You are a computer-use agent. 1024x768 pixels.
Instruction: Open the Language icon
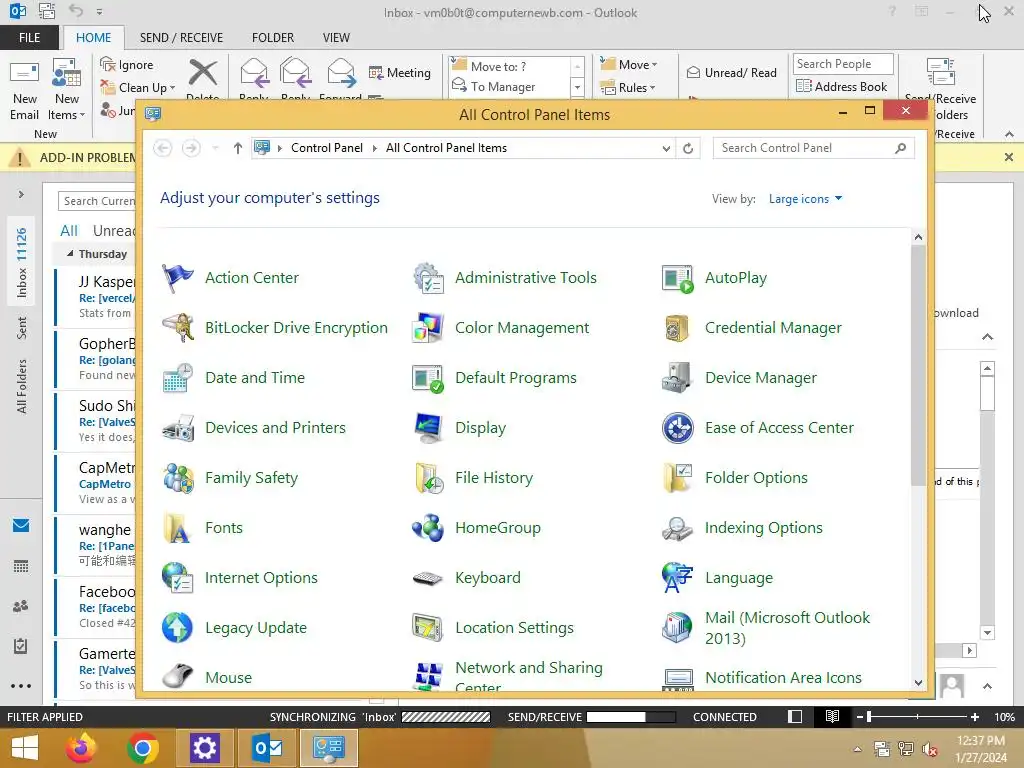(677, 578)
